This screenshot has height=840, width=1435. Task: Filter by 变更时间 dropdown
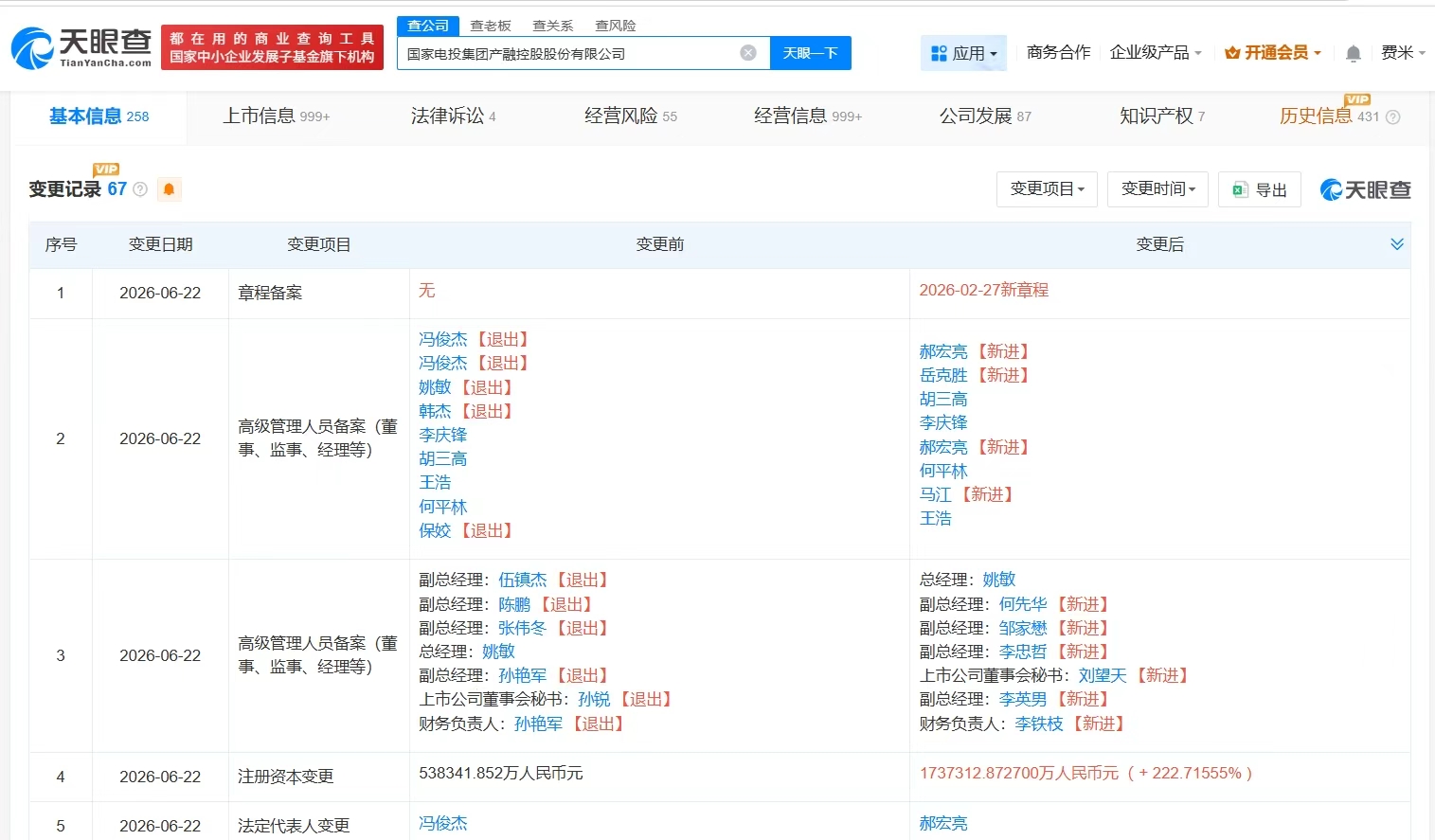point(1157,189)
